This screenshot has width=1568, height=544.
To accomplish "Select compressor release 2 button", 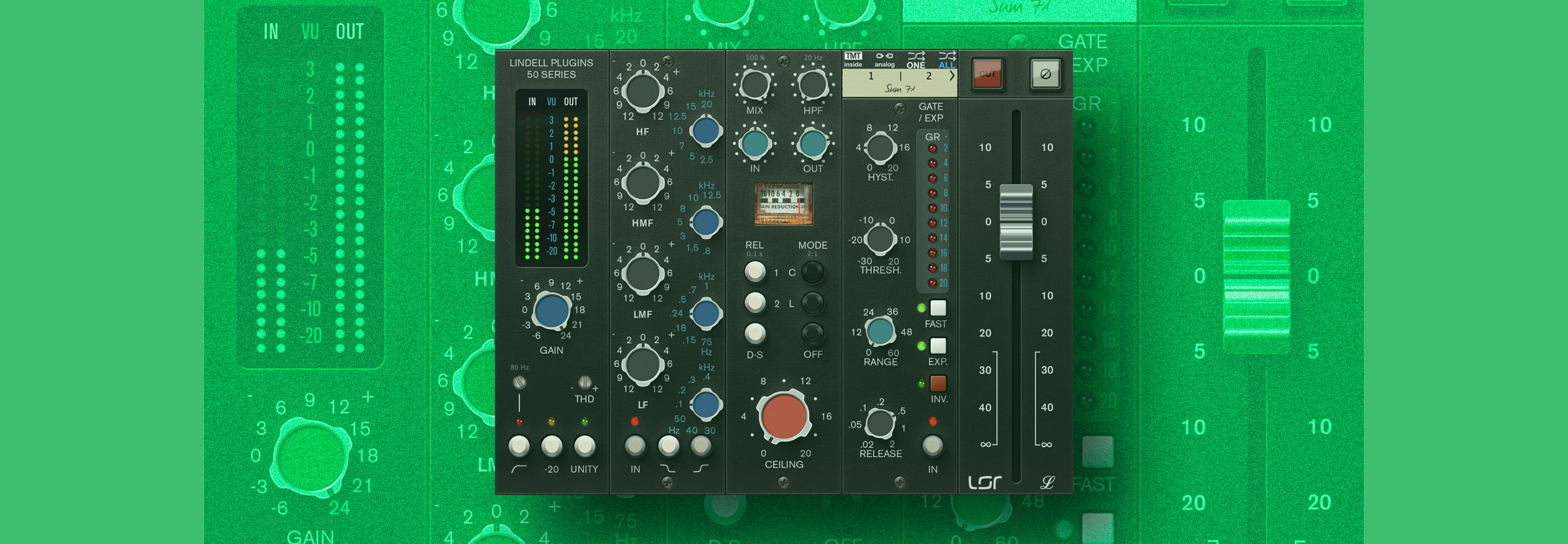I will [755, 302].
